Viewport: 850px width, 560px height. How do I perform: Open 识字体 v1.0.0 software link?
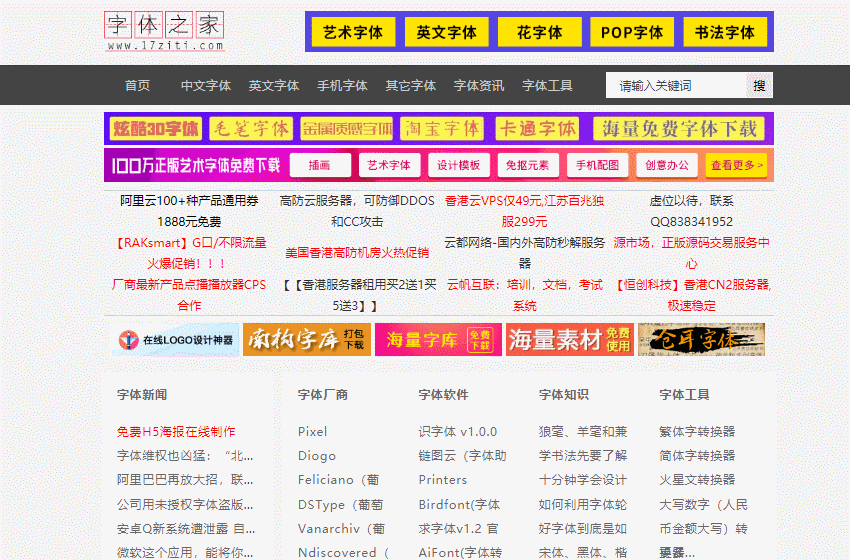click(x=458, y=432)
